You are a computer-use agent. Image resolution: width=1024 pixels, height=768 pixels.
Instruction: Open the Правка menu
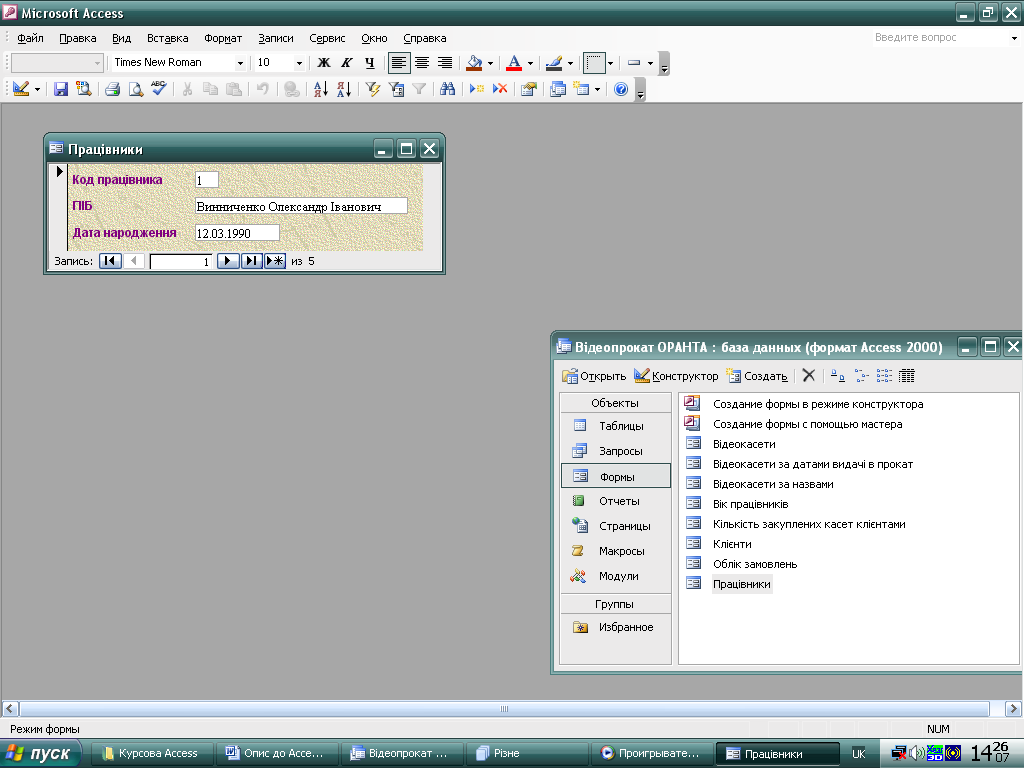click(78, 38)
